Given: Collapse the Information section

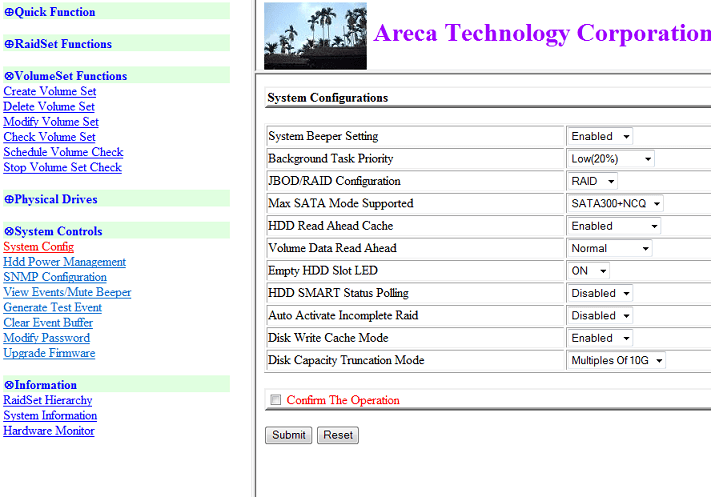Looking at the screenshot, I should pos(40,385).
